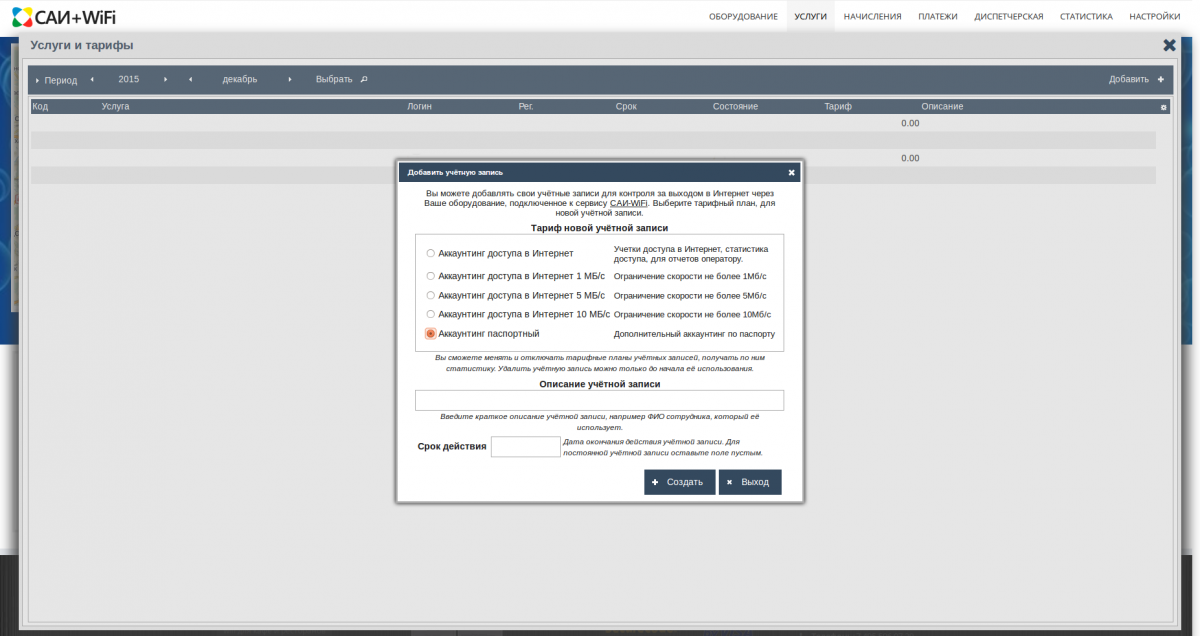Click the Описание учётной записи text field

click(x=599, y=400)
